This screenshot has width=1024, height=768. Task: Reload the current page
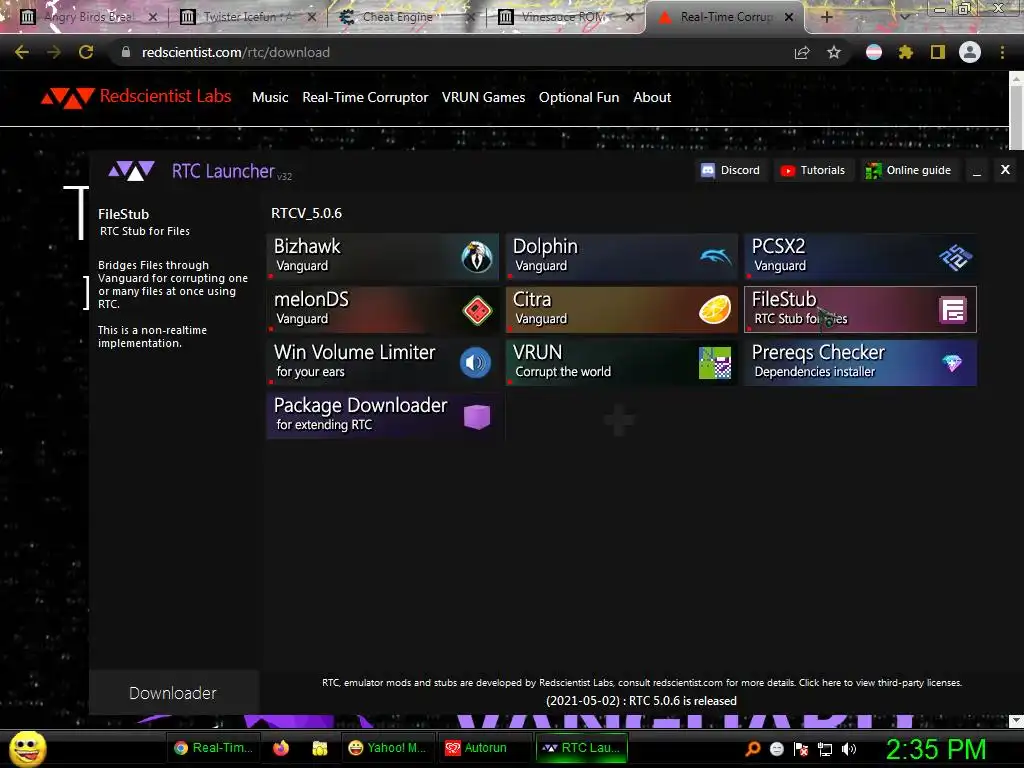coord(86,52)
